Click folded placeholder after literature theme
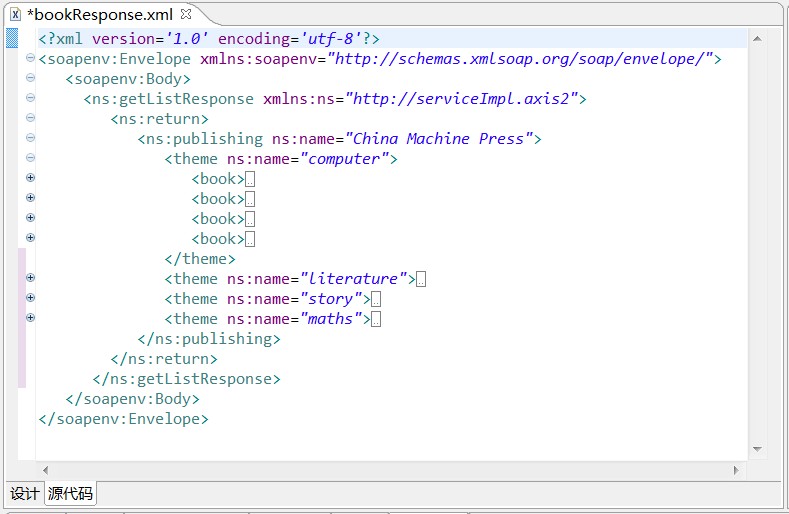This screenshot has height=514, width=789. (x=421, y=279)
